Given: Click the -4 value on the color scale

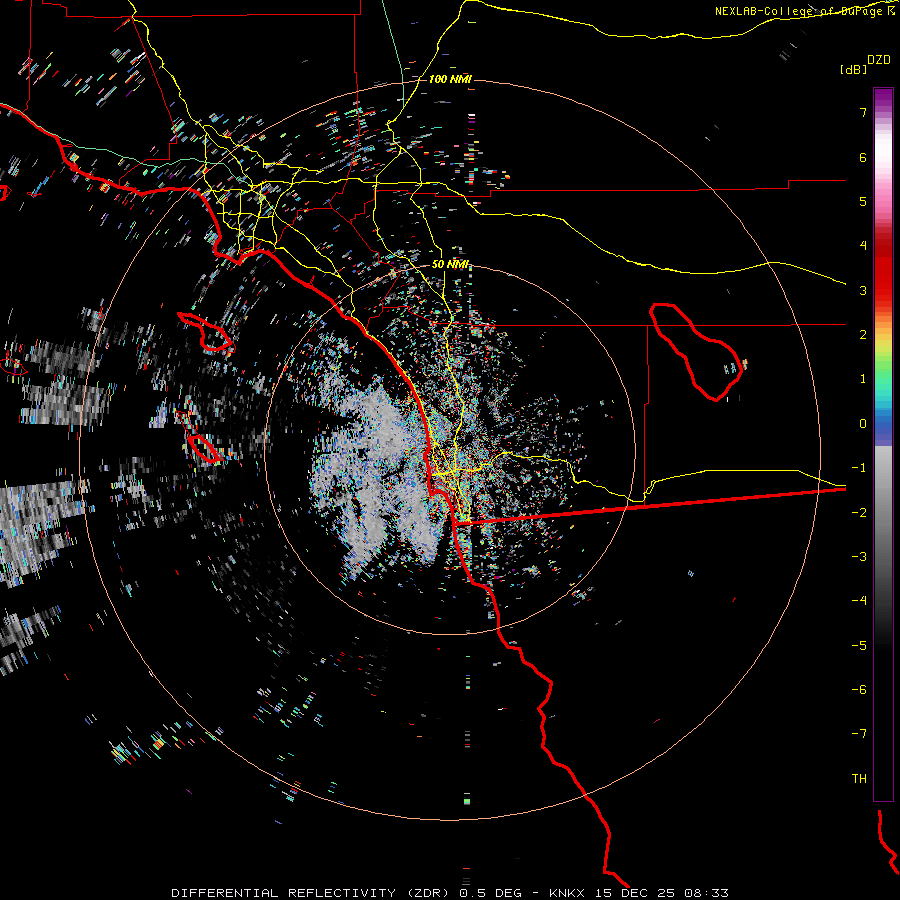Looking at the screenshot, I should (859, 601).
